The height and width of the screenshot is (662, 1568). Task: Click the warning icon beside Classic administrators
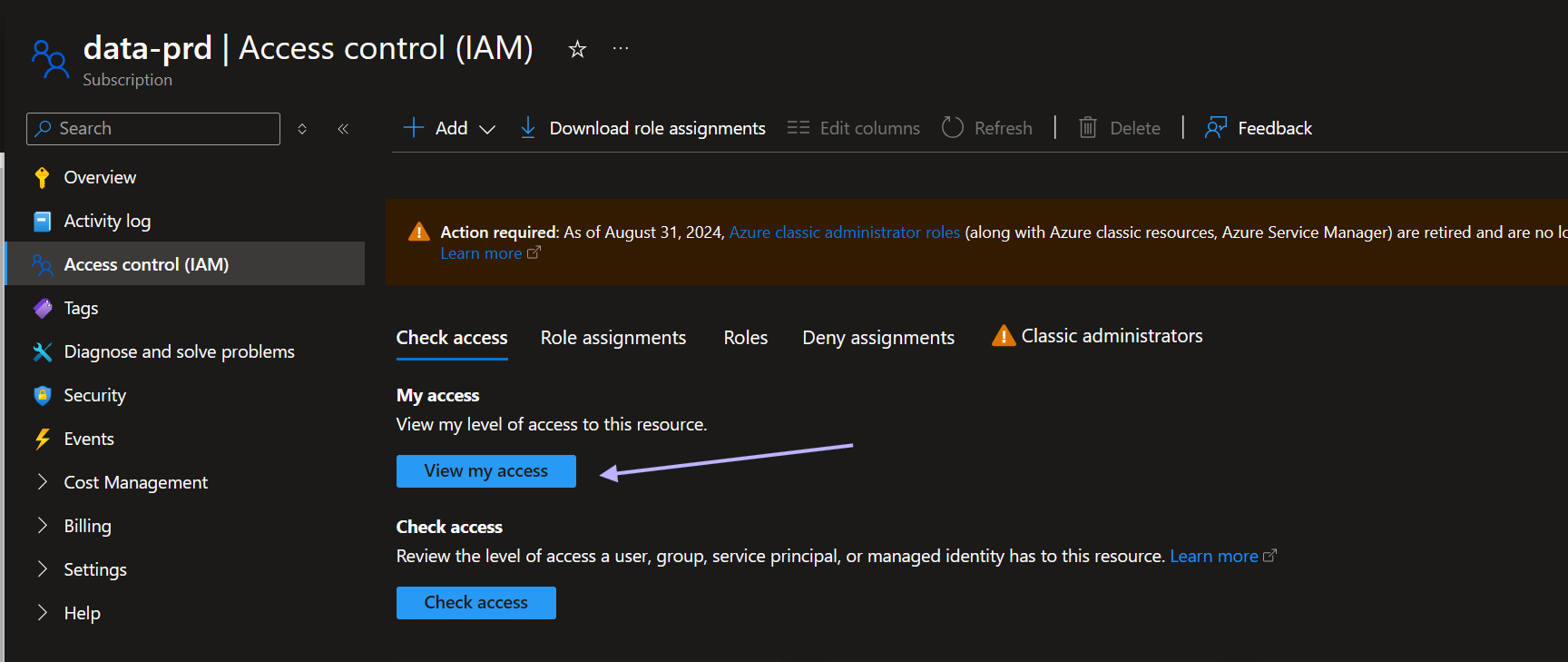(x=1004, y=336)
